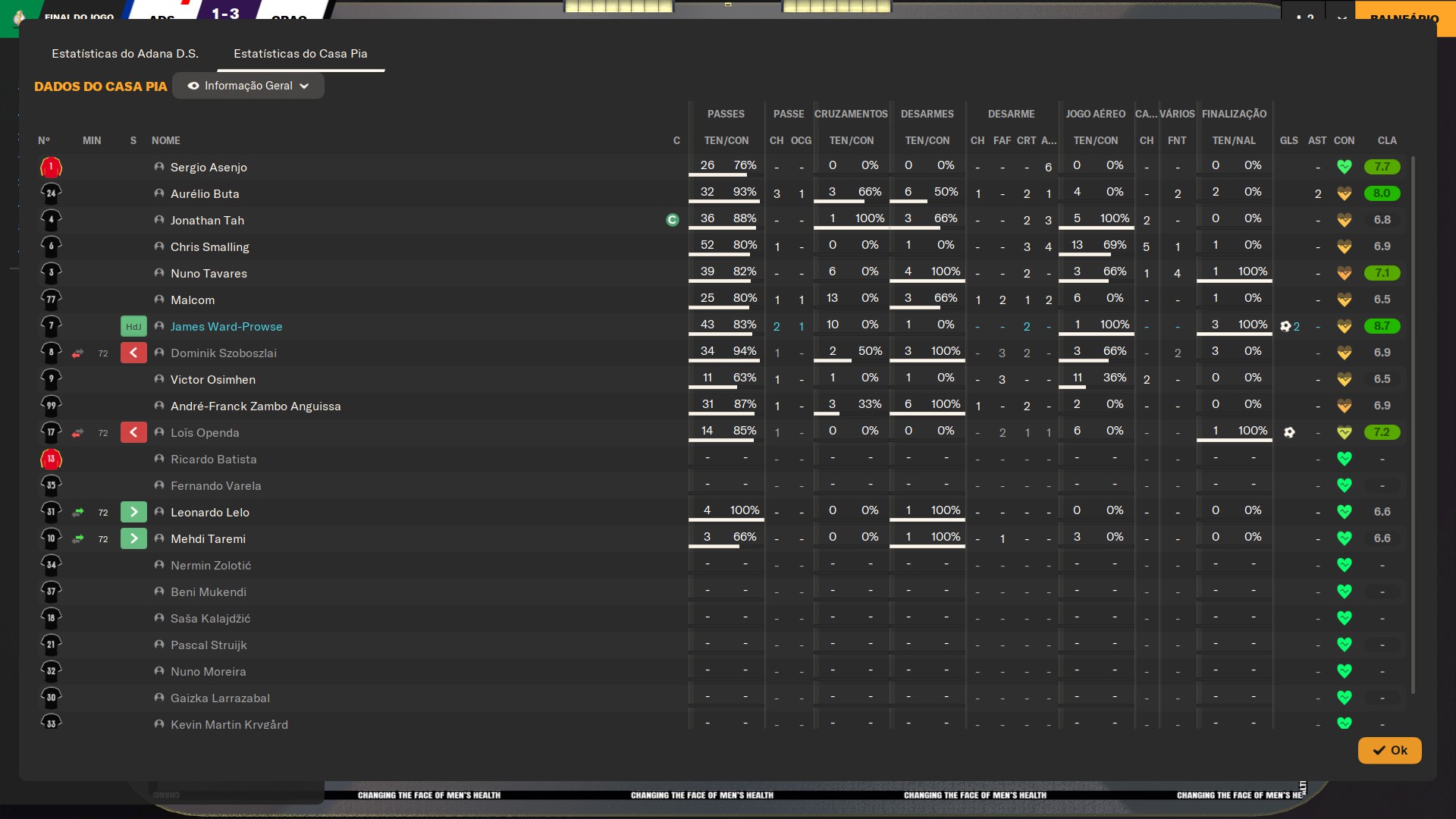Open André-Franck Zambo Anguissa's profile link

pyautogui.click(x=256, y=406)
